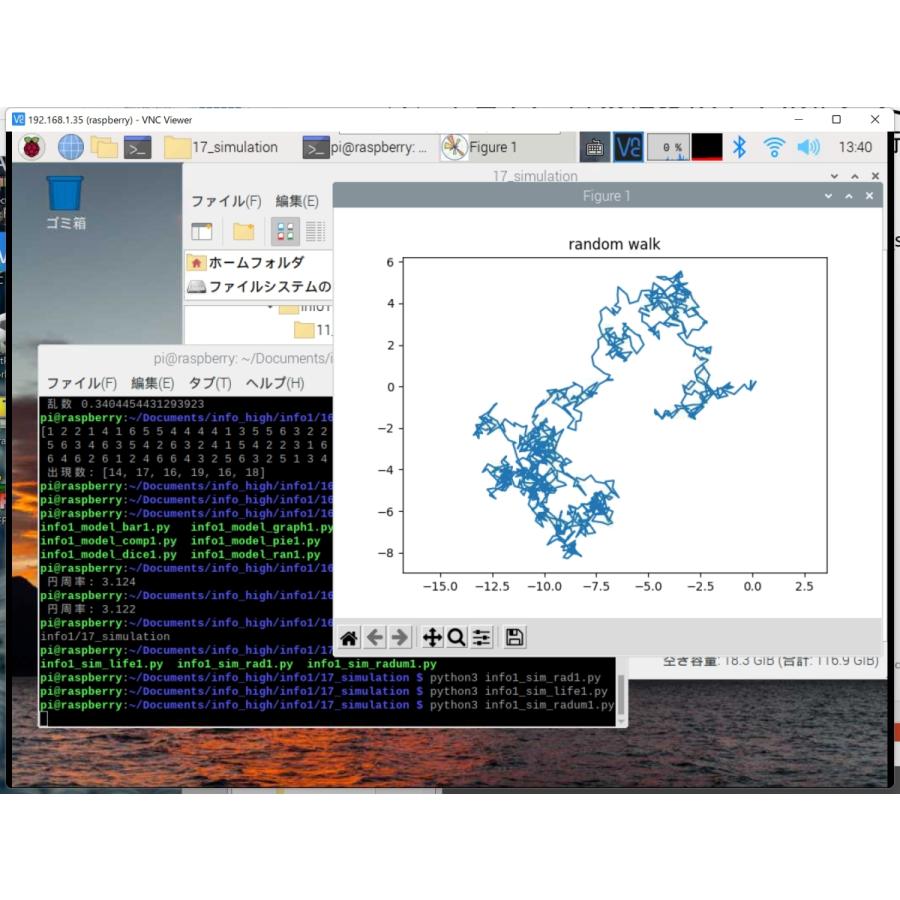Switch to 17_simulation taskbar window
This screenshot has height=900, width=900.
[x=222, y=147]
